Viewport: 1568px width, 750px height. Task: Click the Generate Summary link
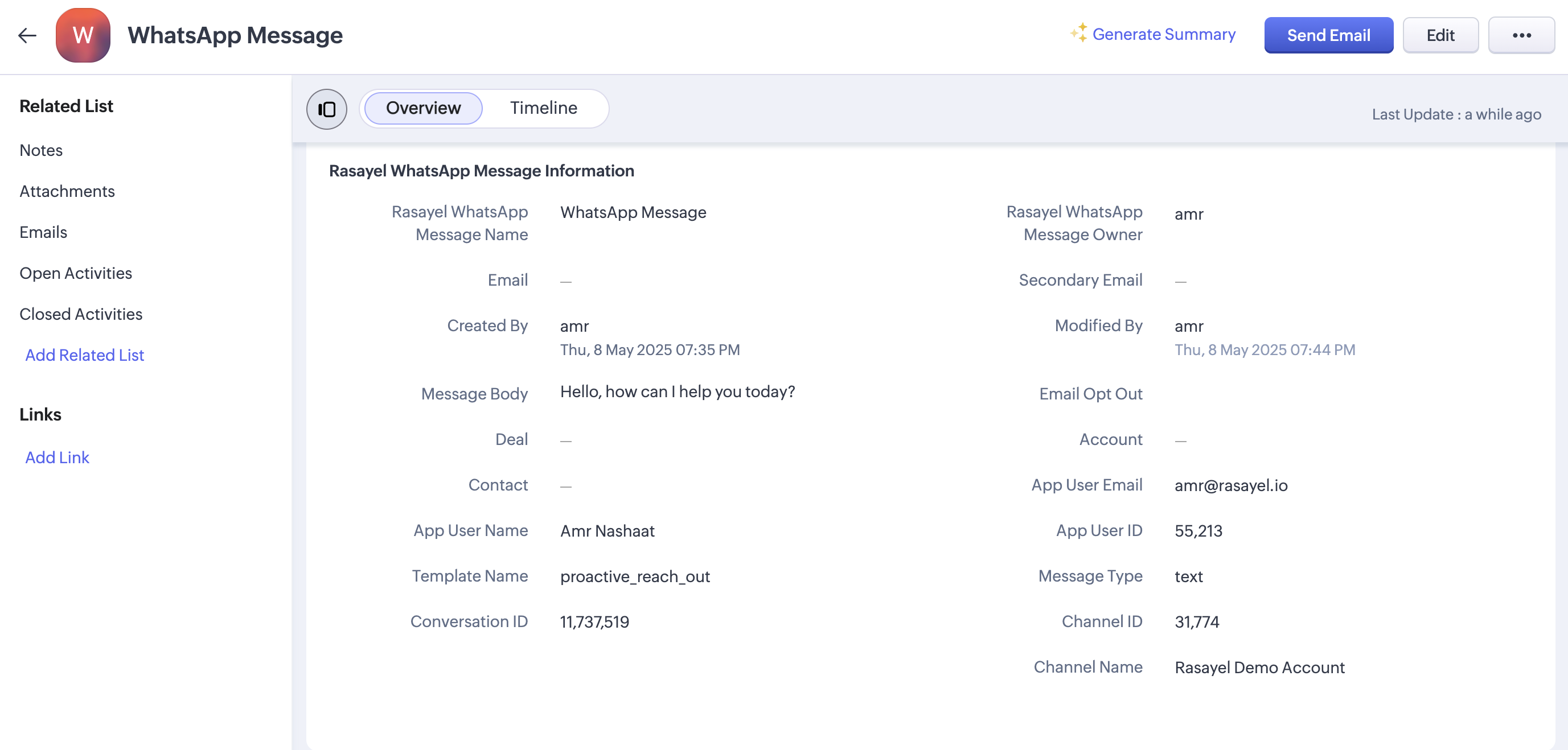click(1163, 35)
